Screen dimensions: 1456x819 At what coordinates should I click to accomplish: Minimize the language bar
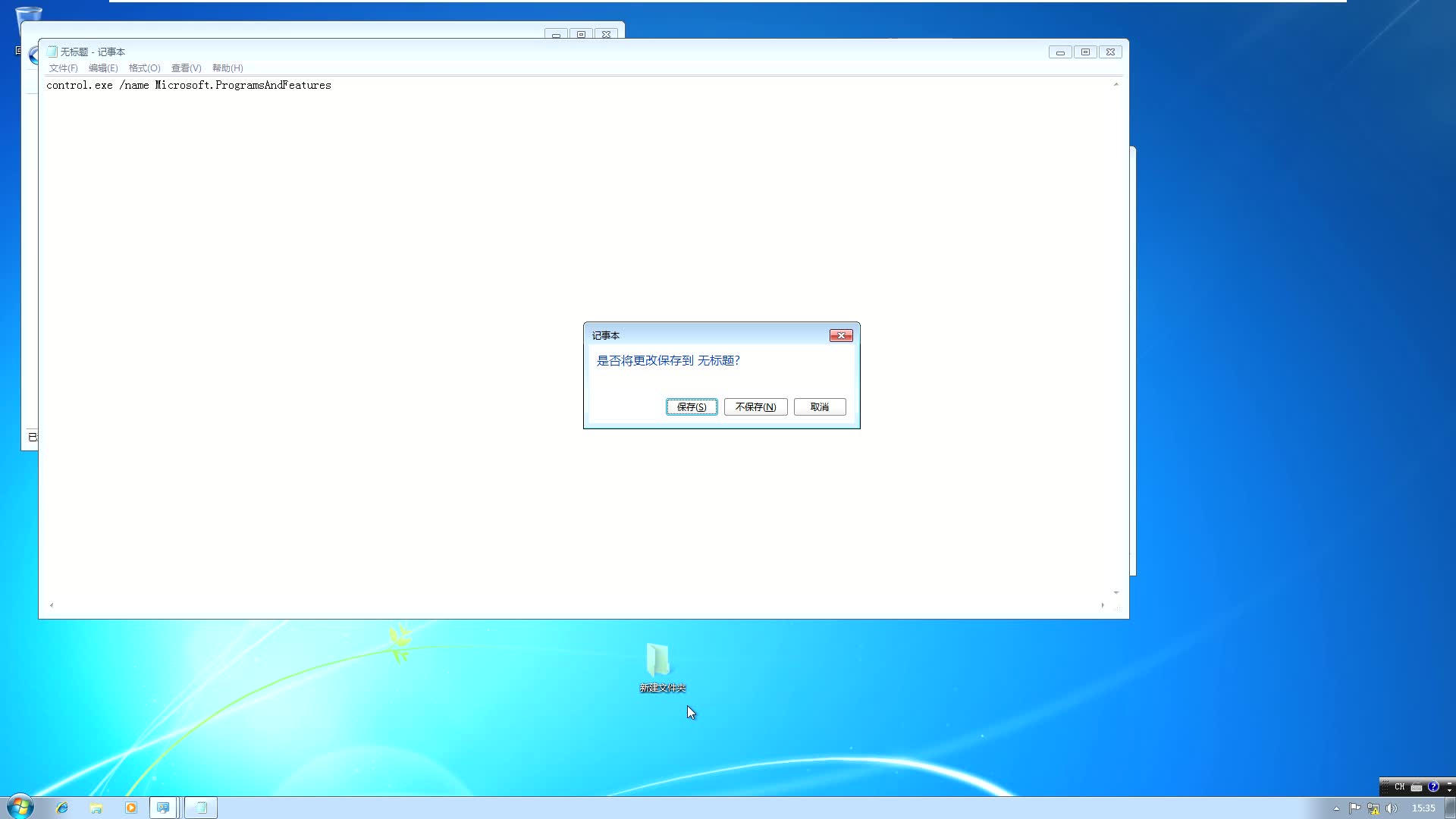tap(1449, 782)
